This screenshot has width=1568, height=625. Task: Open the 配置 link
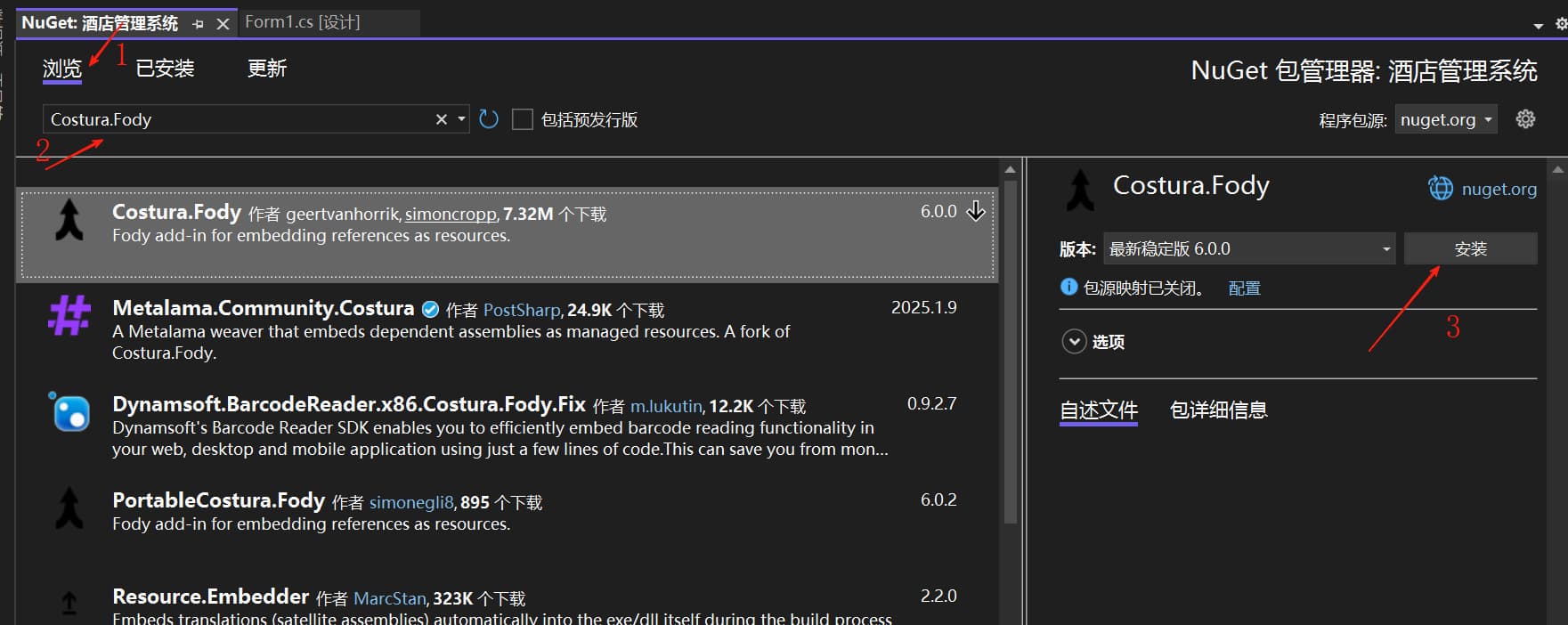point(1244,288)
